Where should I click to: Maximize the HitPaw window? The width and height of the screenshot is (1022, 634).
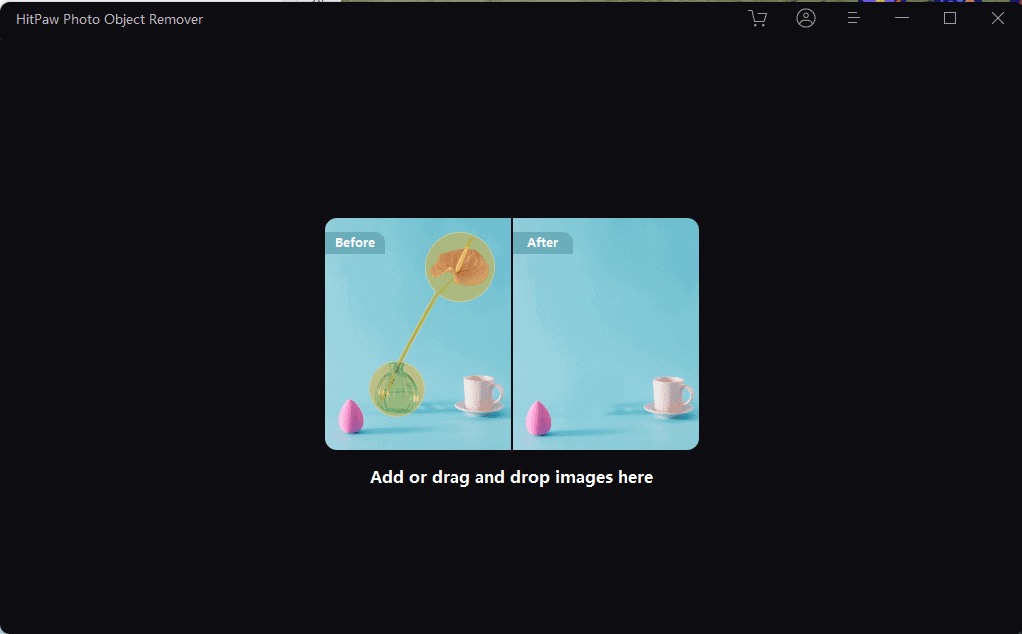point(950,18)
